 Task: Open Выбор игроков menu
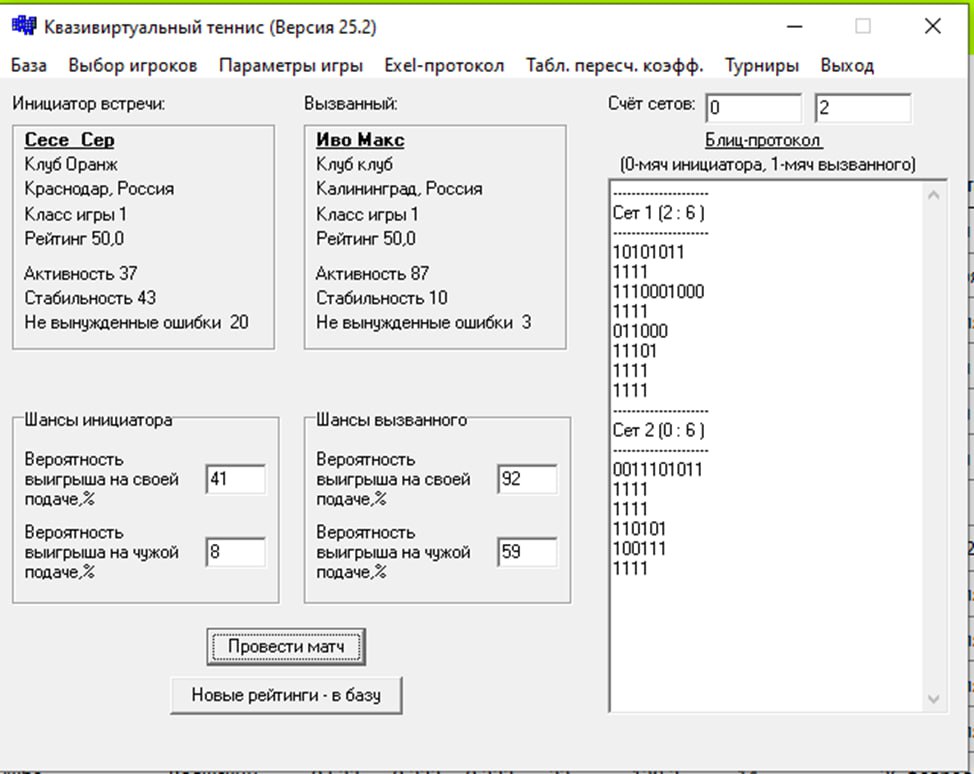133,66
